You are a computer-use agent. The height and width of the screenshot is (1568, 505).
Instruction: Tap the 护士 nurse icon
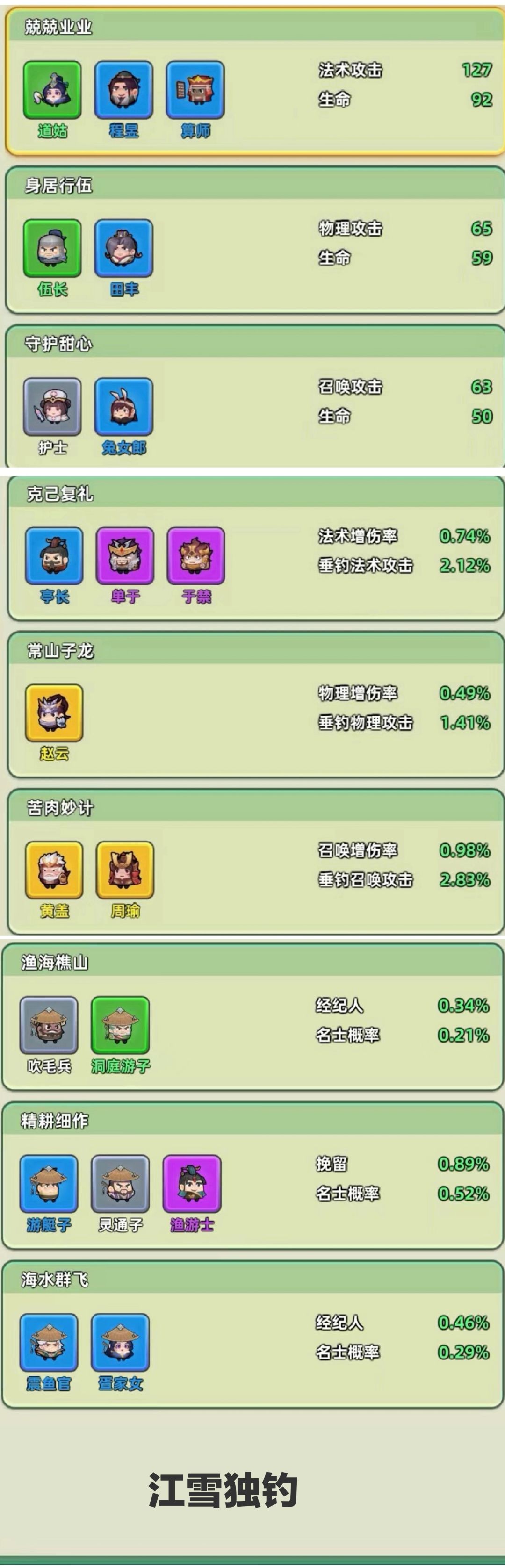[52, 407]
